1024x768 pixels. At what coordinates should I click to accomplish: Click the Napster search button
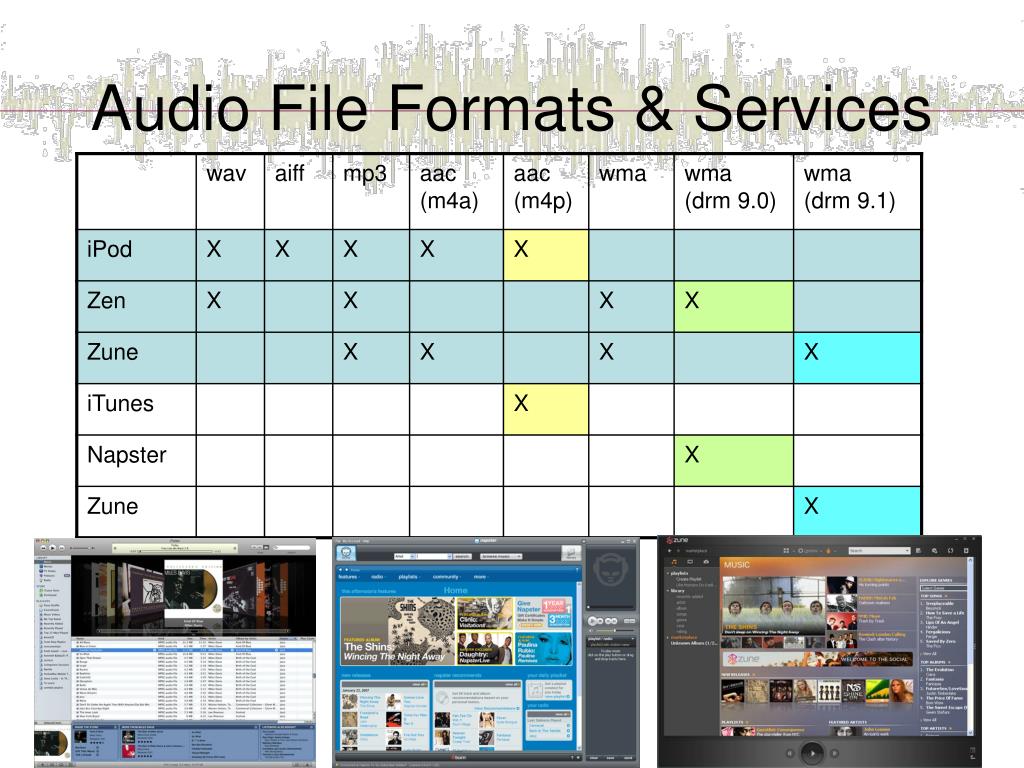click(462, 556)
